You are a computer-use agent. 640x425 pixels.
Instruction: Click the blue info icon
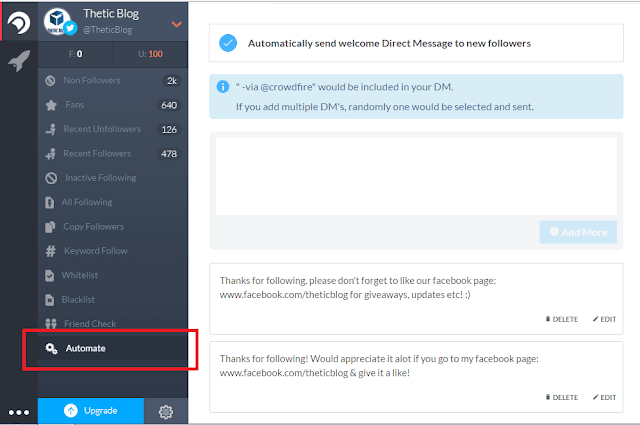click(x=223, y=87)
